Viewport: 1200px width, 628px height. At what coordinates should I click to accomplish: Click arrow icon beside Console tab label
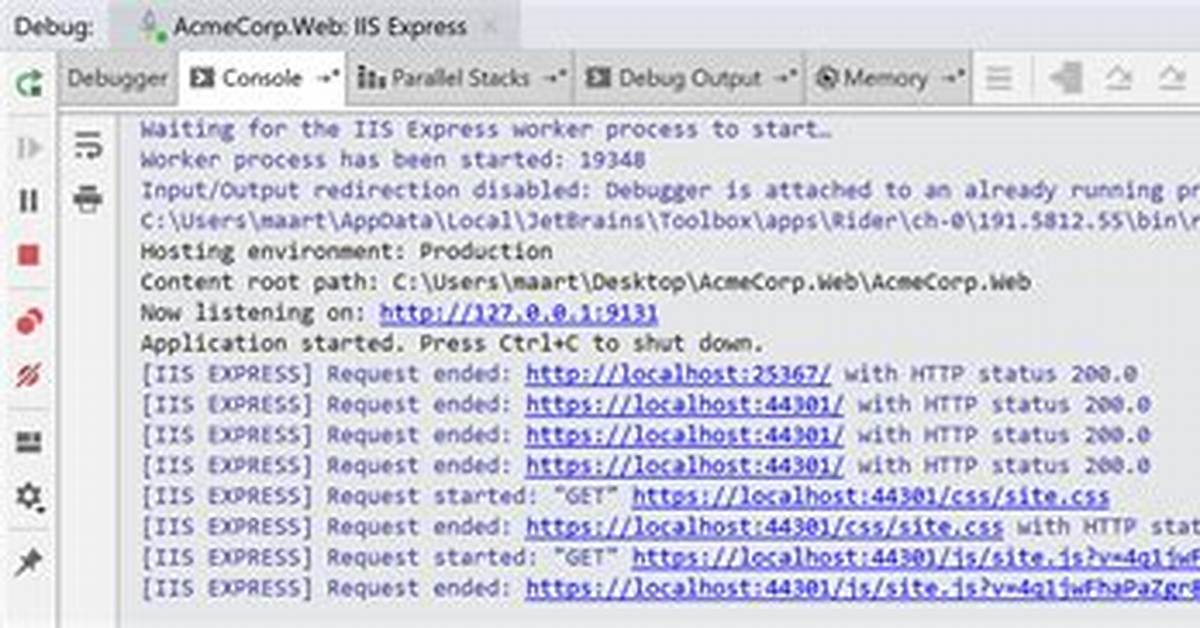(x=328, y=77)
